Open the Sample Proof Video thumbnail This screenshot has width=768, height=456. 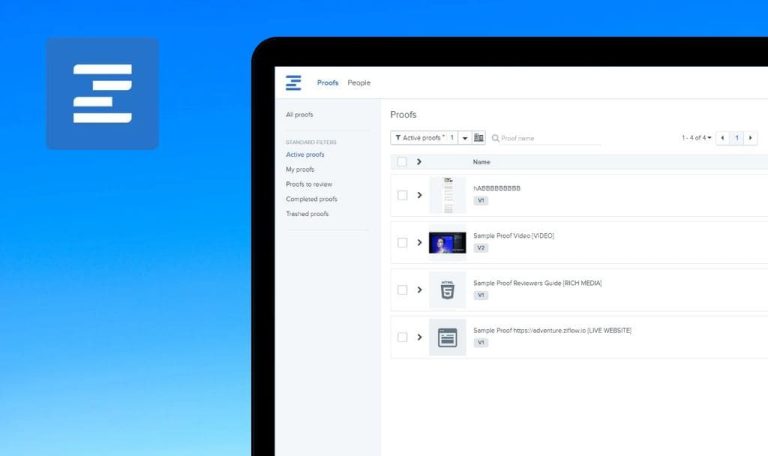pos(448,243)
